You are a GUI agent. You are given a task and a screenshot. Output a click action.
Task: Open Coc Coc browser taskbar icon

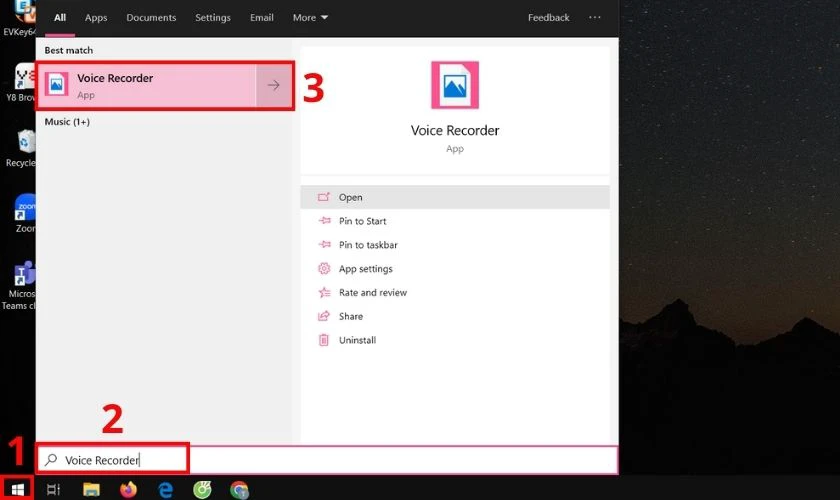(202, 489)
